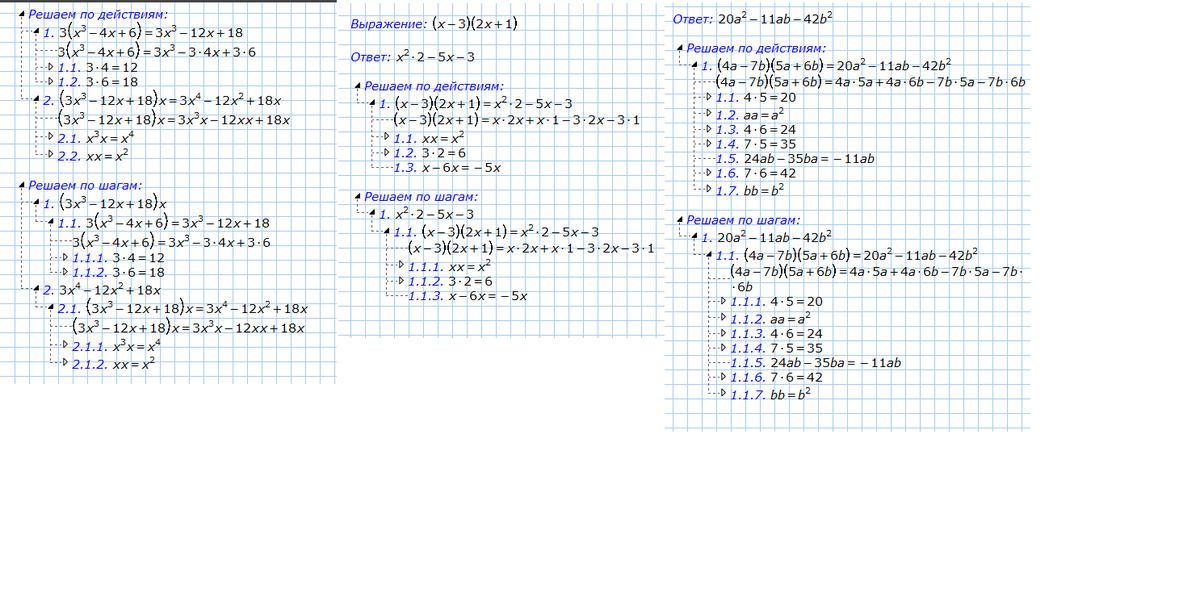Expand sub-step "1.1.6. 7·6=42"
This screenshot has height=597, width=1200.
pyautogui.click(x=724, y=377)
